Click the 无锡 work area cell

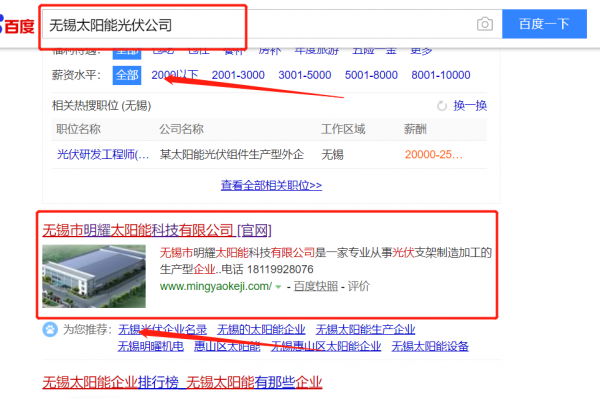pos(332,155)
